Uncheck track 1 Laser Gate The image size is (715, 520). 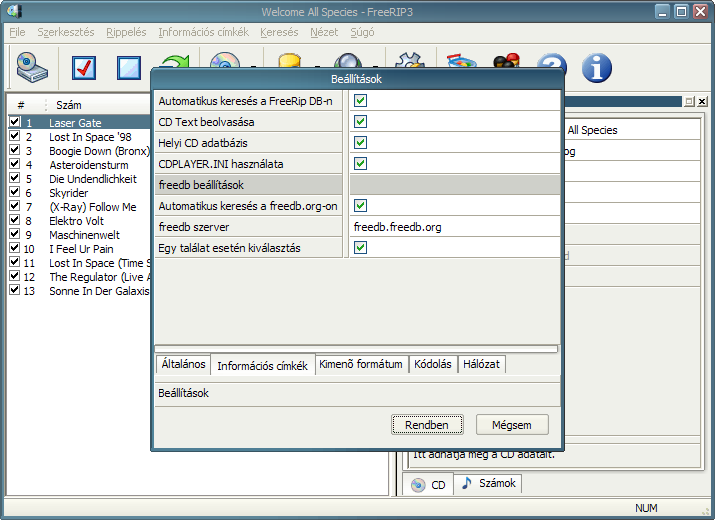pyautogui.click(x=15, y=122)
